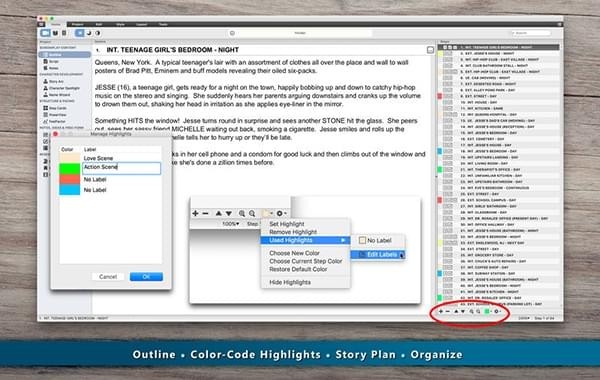Click the No Label text beside the red swatch
The image size is (600, 380).
click(x=95, y=179)
